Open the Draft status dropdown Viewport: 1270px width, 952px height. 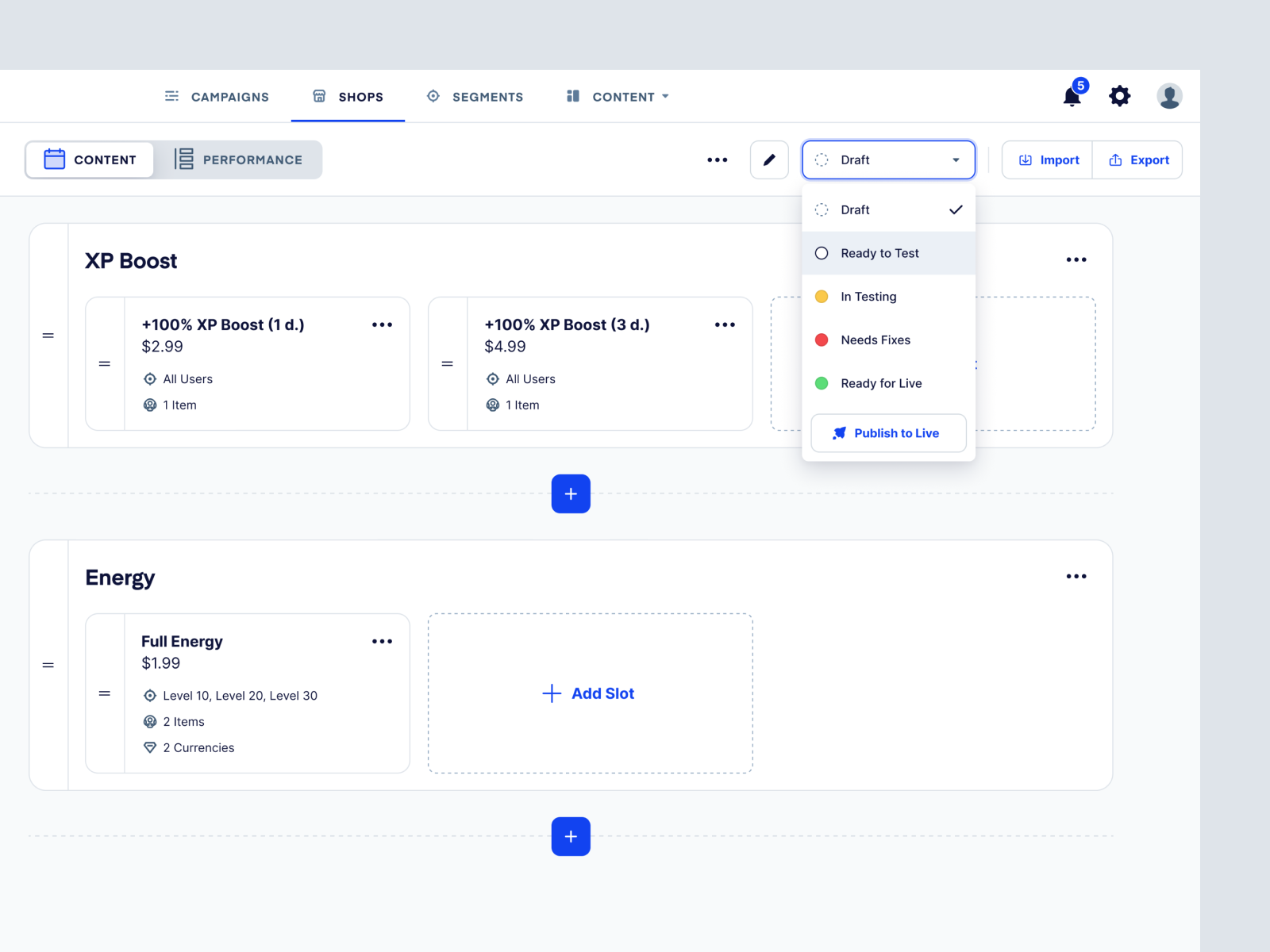pos(887,159)
